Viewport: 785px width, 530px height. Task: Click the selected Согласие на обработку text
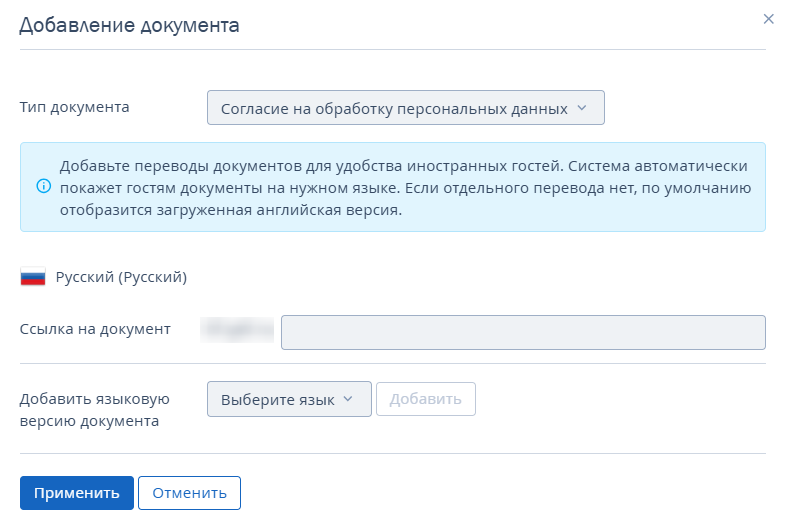[394, 108]
